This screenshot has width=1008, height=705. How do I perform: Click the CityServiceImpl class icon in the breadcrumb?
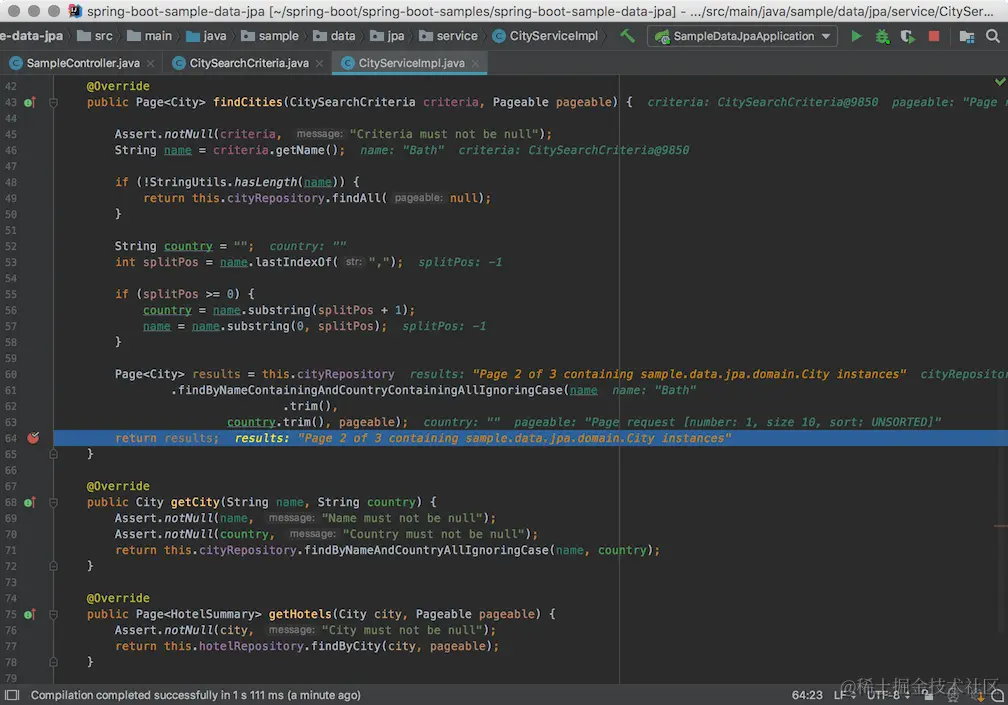pyautogui.click(x=499, y=36)
